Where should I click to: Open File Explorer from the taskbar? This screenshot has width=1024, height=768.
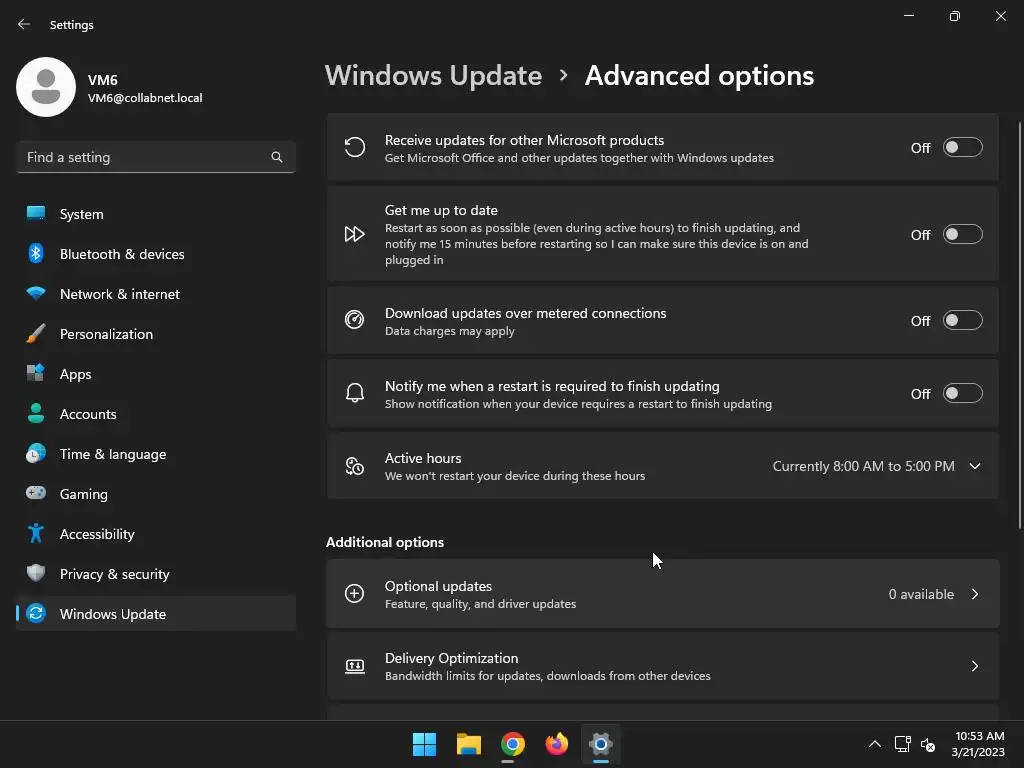click(469, 744)
